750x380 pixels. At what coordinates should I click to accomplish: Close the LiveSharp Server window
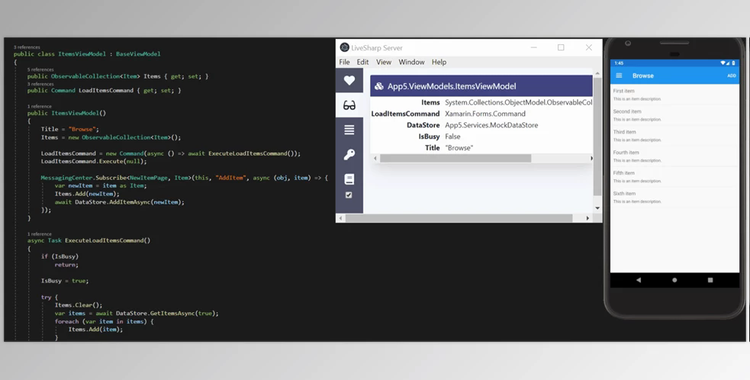(x=589, y=47)
